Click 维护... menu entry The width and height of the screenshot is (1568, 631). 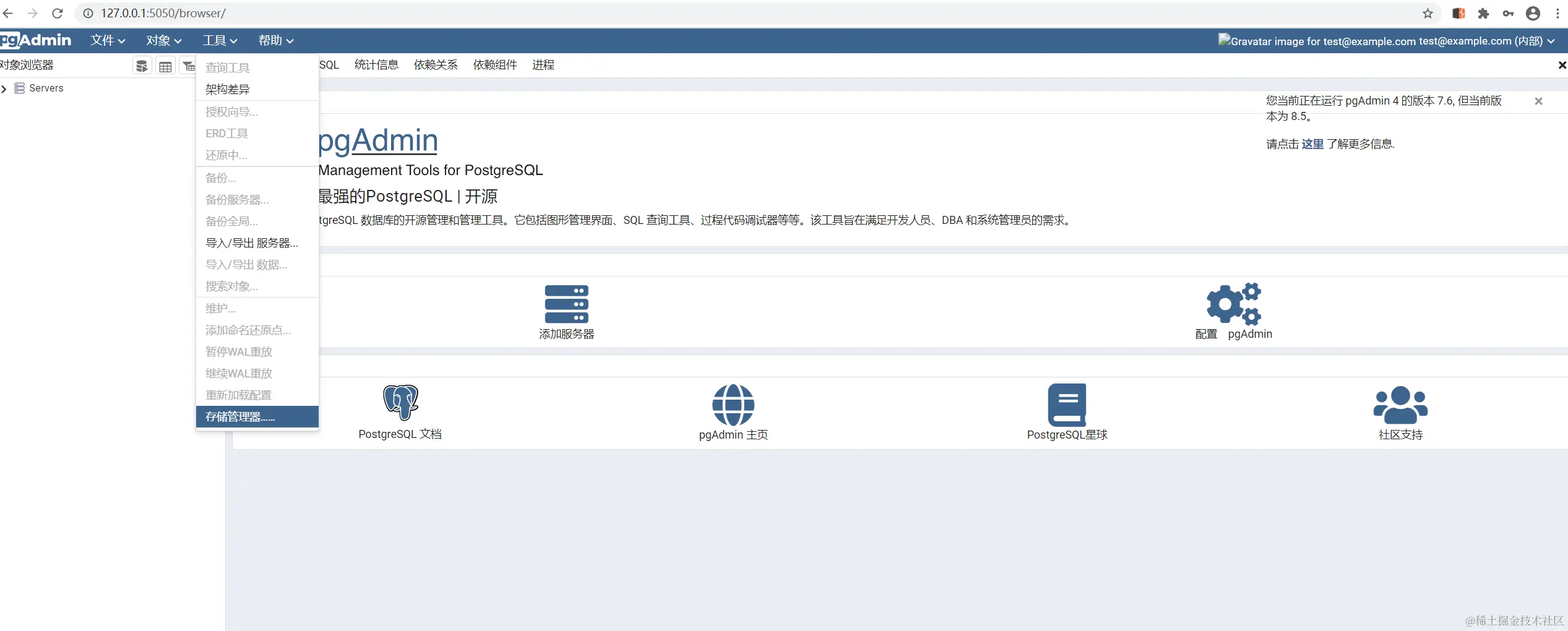pos(257,308)
